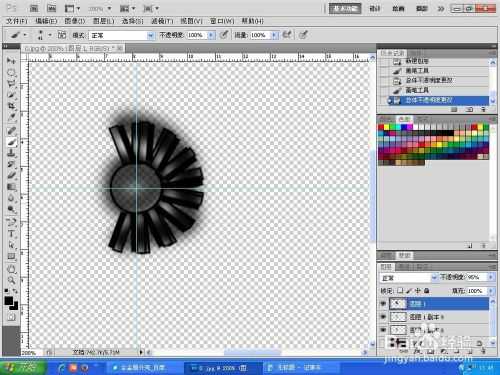Click the switch foreground/background colors arrow
Screen dimensions: 500x375
tap(15, 291)
